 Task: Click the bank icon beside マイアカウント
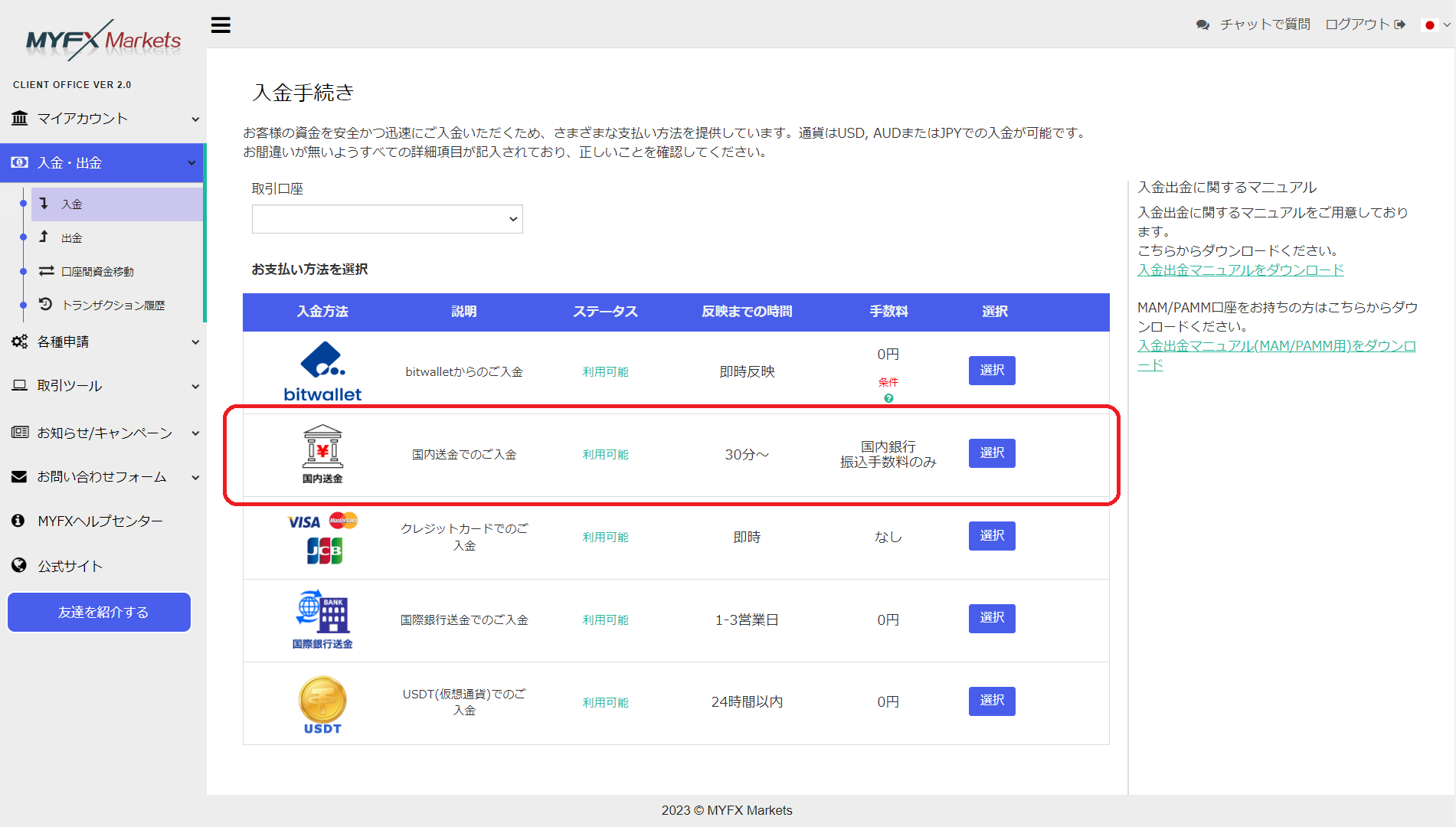coord(20,118)
